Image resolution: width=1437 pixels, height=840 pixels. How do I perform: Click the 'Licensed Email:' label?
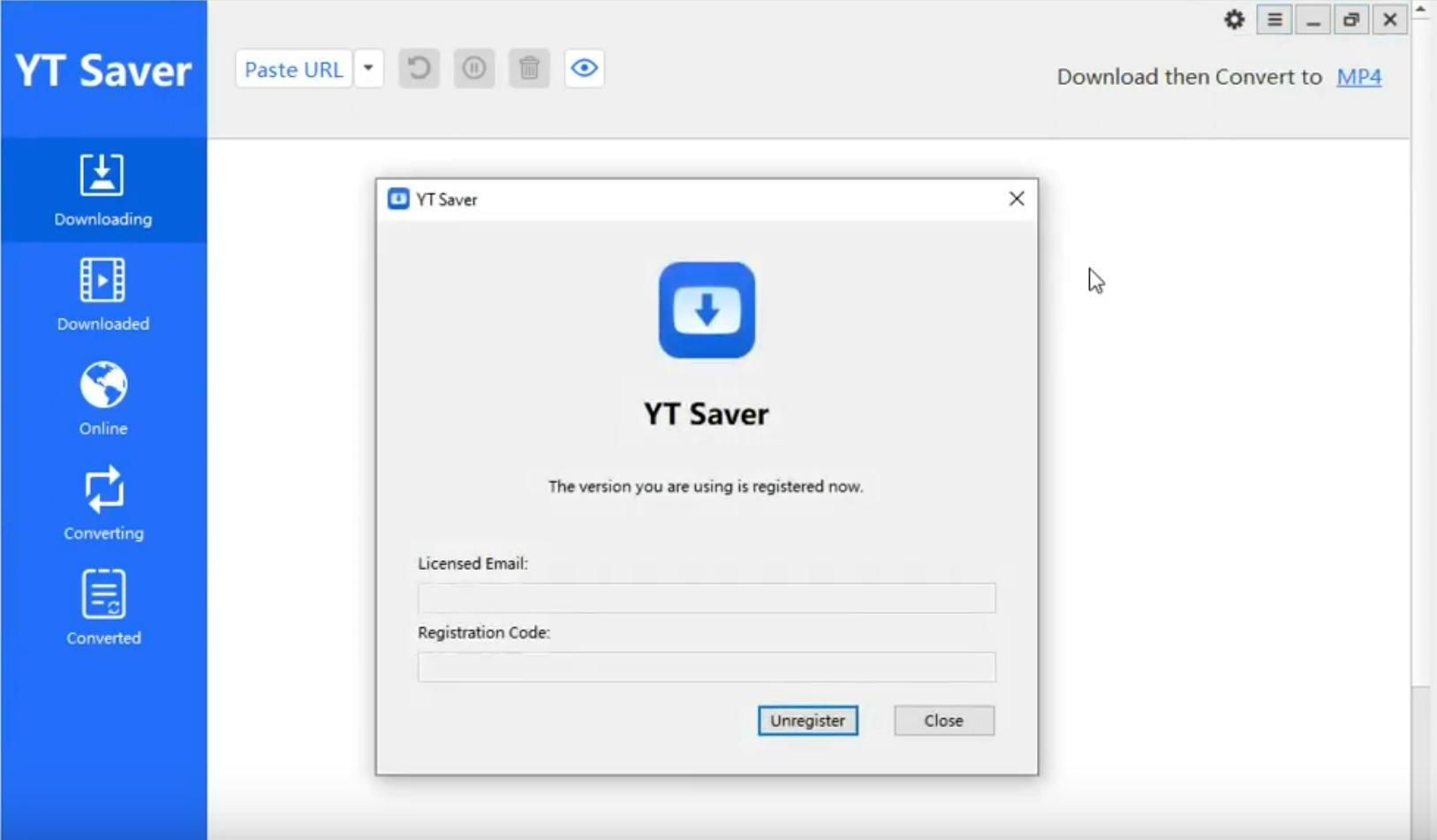click(x=473, y=564)
